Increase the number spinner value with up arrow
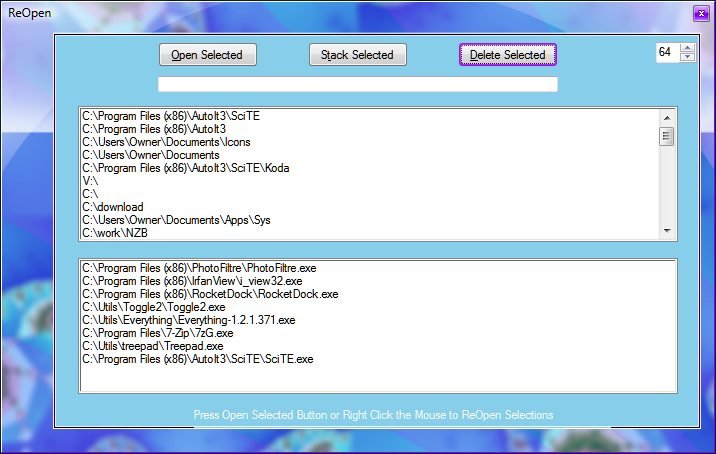Viewport: 716px width, 454px height. pyautogui.click(x=687, y=48)
